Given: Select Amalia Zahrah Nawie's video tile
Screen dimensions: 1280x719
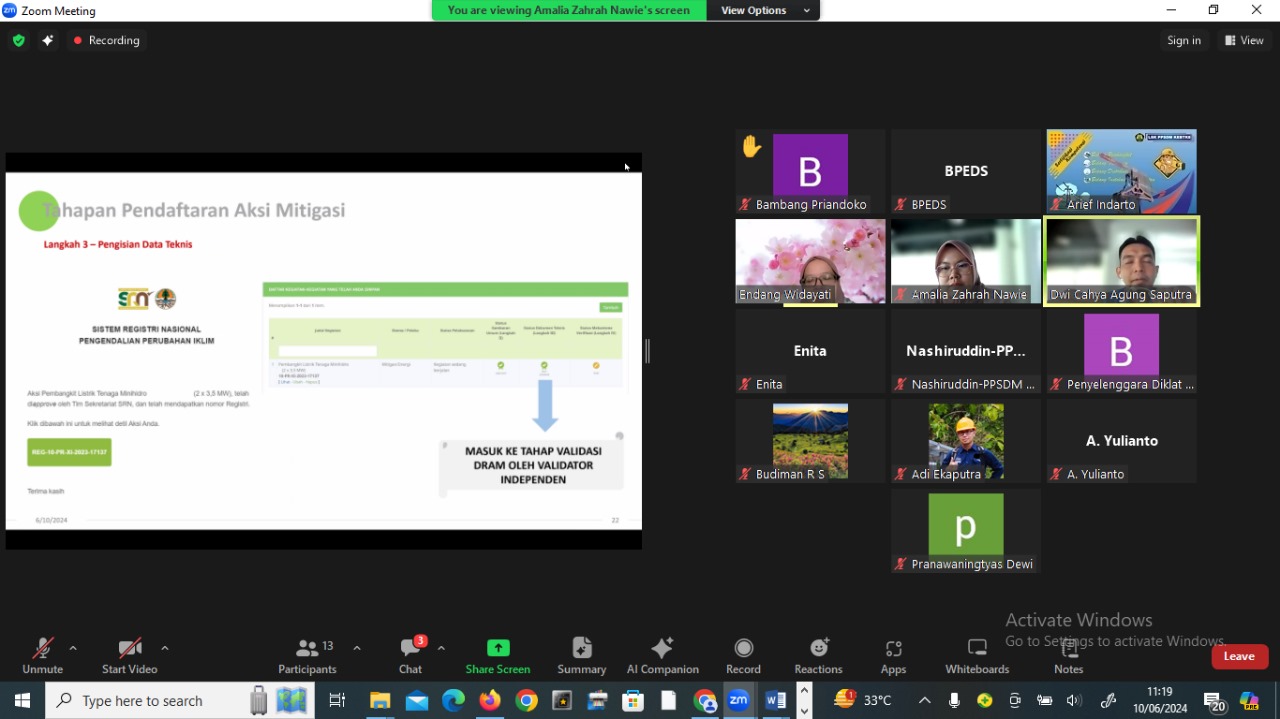Looking at the screenshot, I should coord(966,261).
